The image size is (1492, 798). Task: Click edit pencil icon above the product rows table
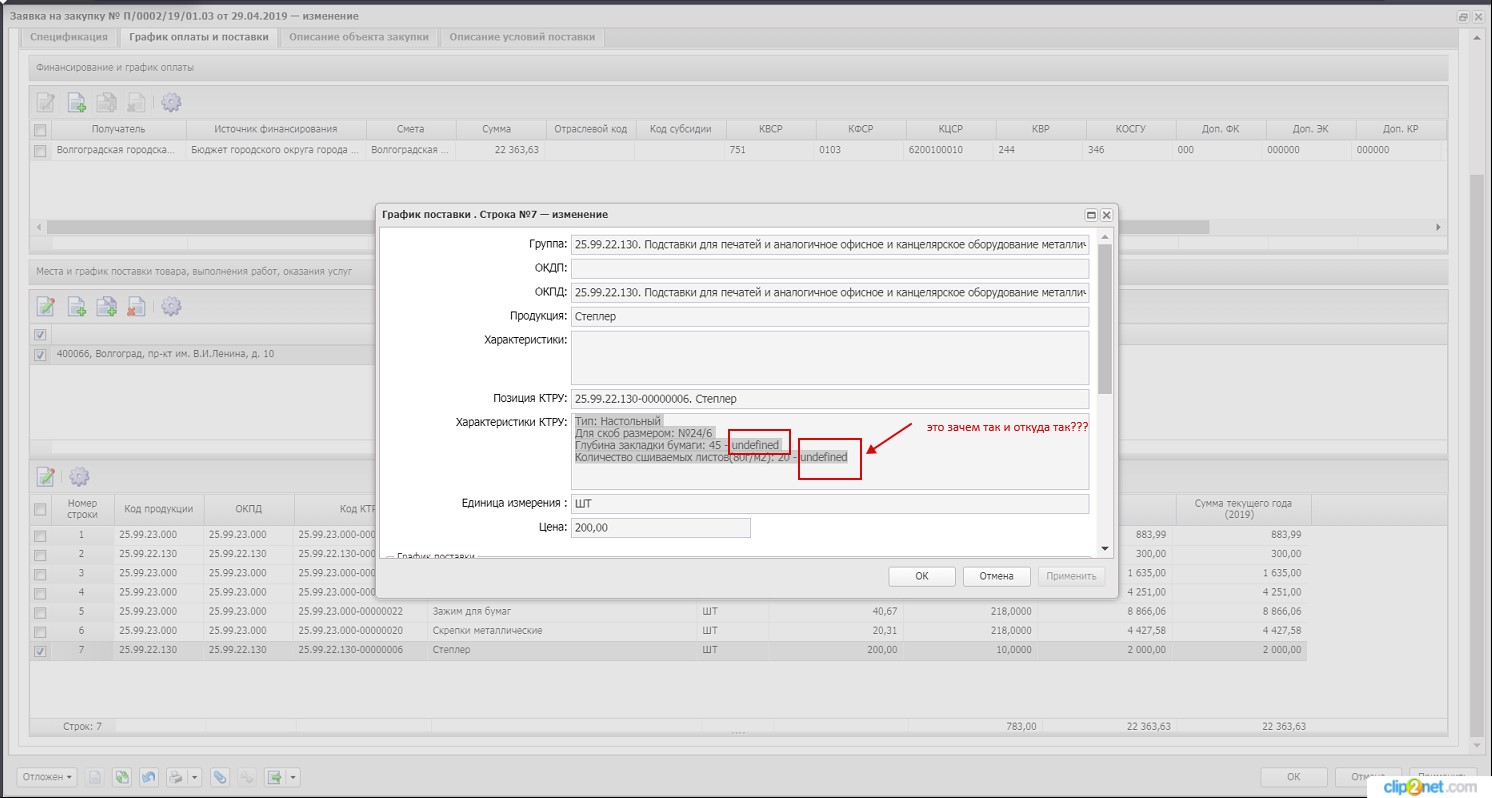(x=46, y=477)
